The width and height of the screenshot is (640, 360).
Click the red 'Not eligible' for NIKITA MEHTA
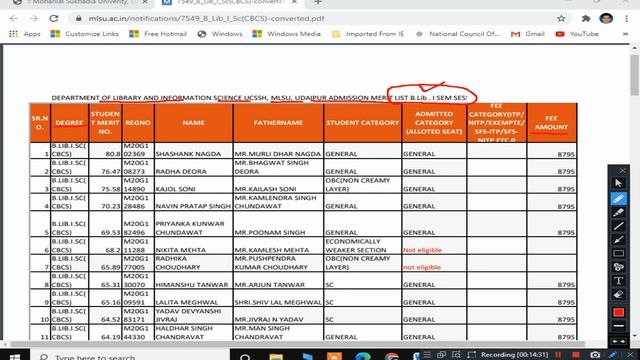coord(422,250)
